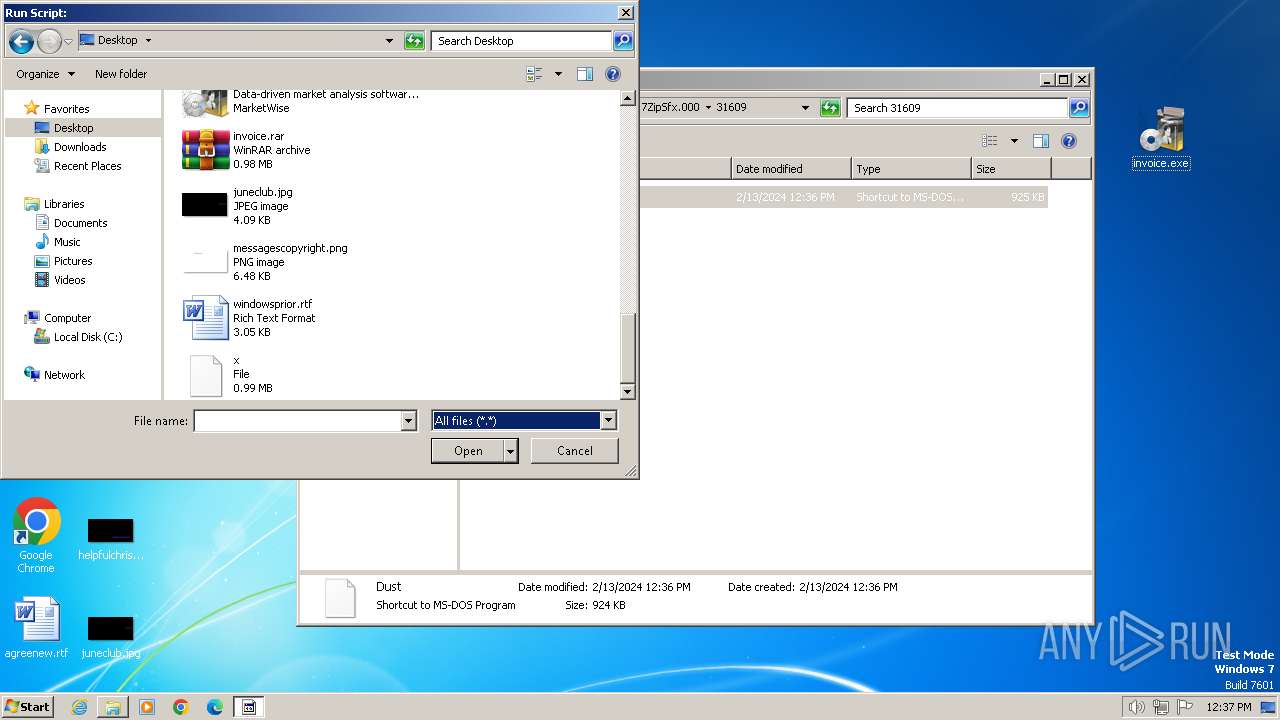Click the search magnifier in Search Desktop box
Image resolution: width=1280 pixels, height=720 pixels.
[623, 41]
